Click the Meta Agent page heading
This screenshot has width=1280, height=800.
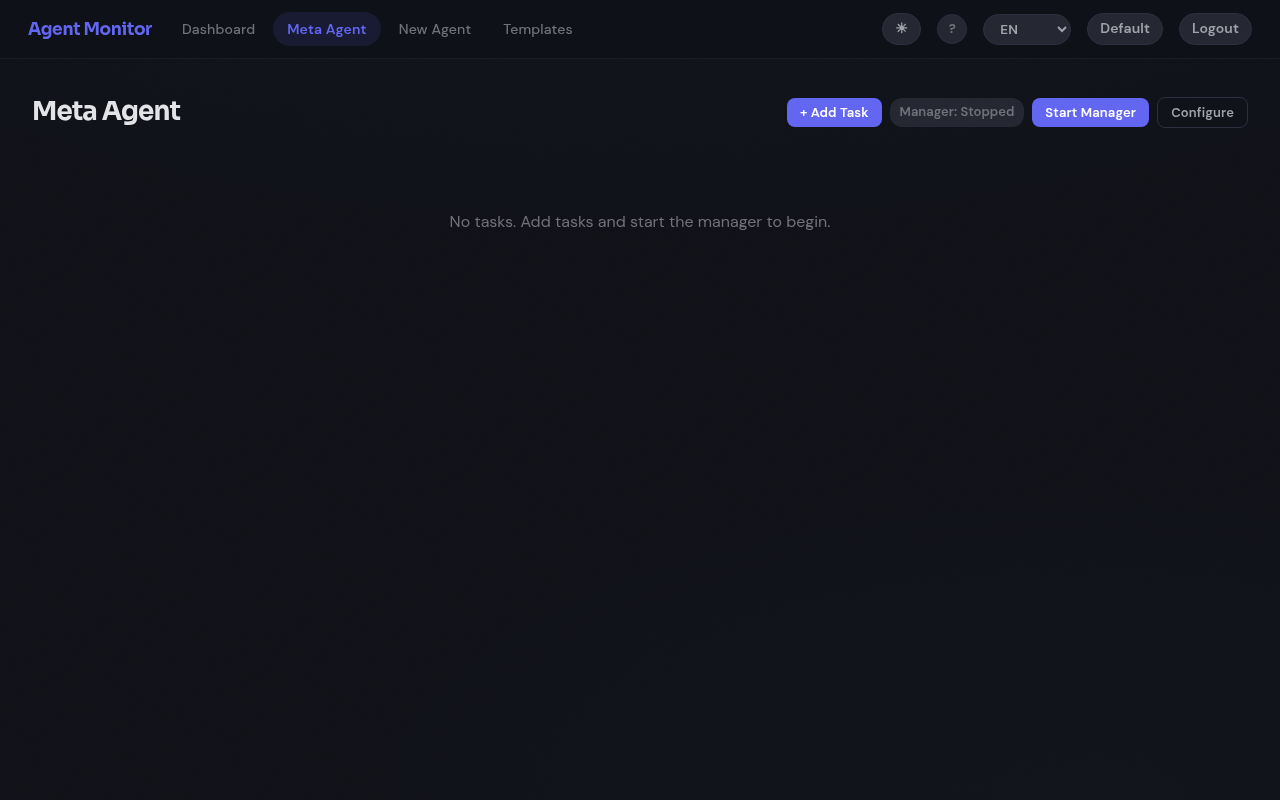[106, 111]
